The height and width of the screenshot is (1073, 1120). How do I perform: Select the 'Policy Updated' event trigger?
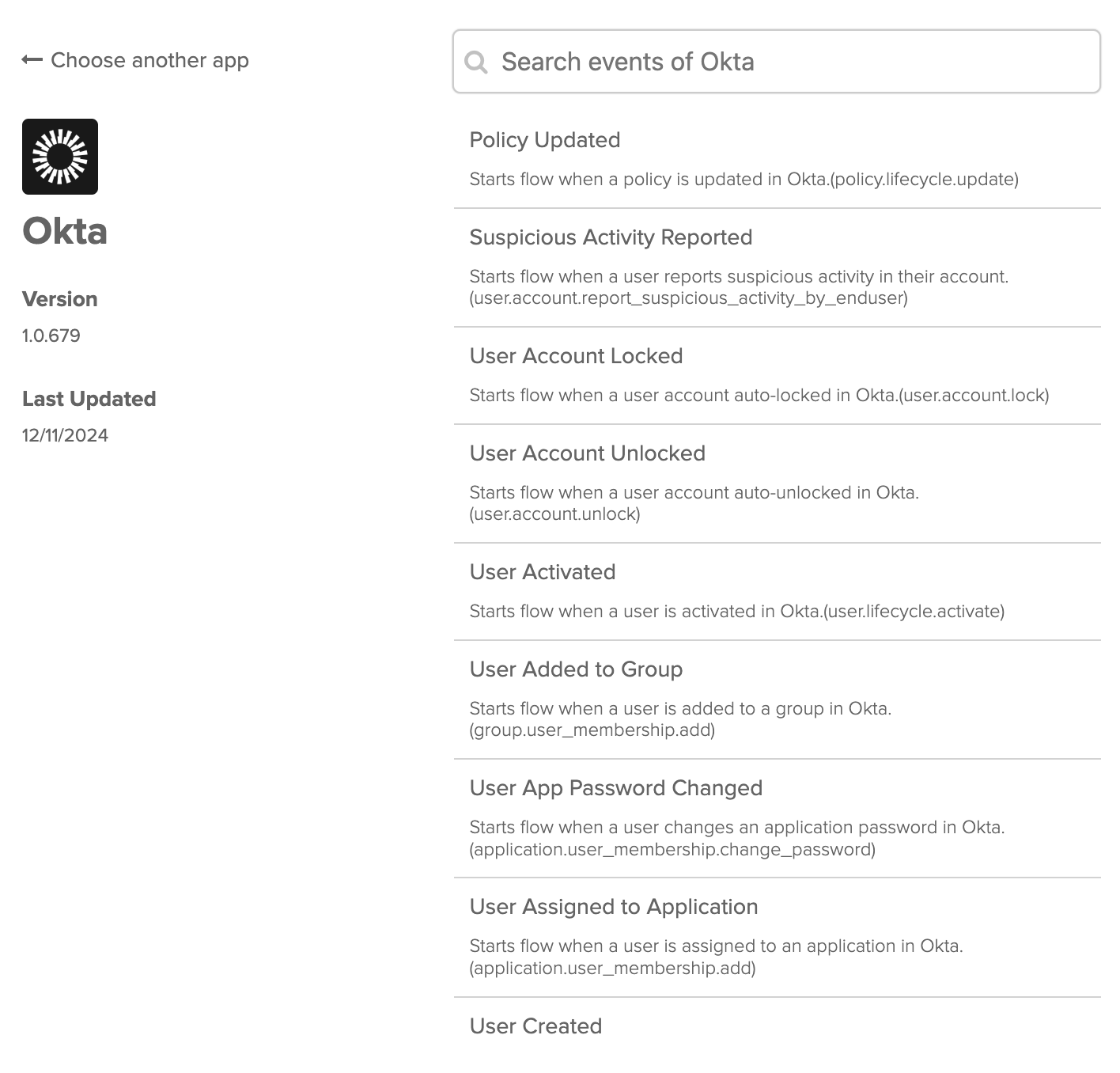545,140
